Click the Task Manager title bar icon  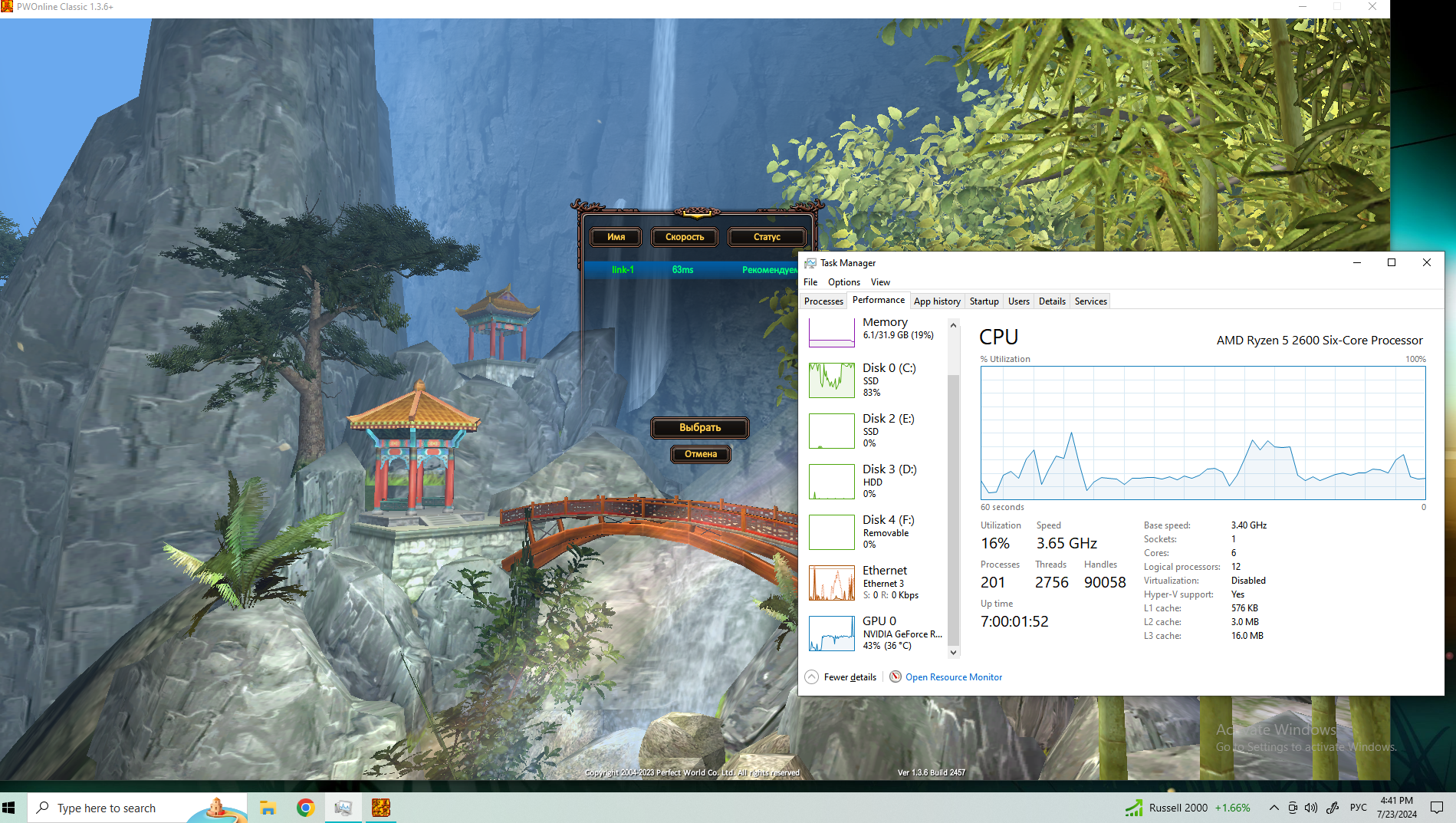pos(810,263)
